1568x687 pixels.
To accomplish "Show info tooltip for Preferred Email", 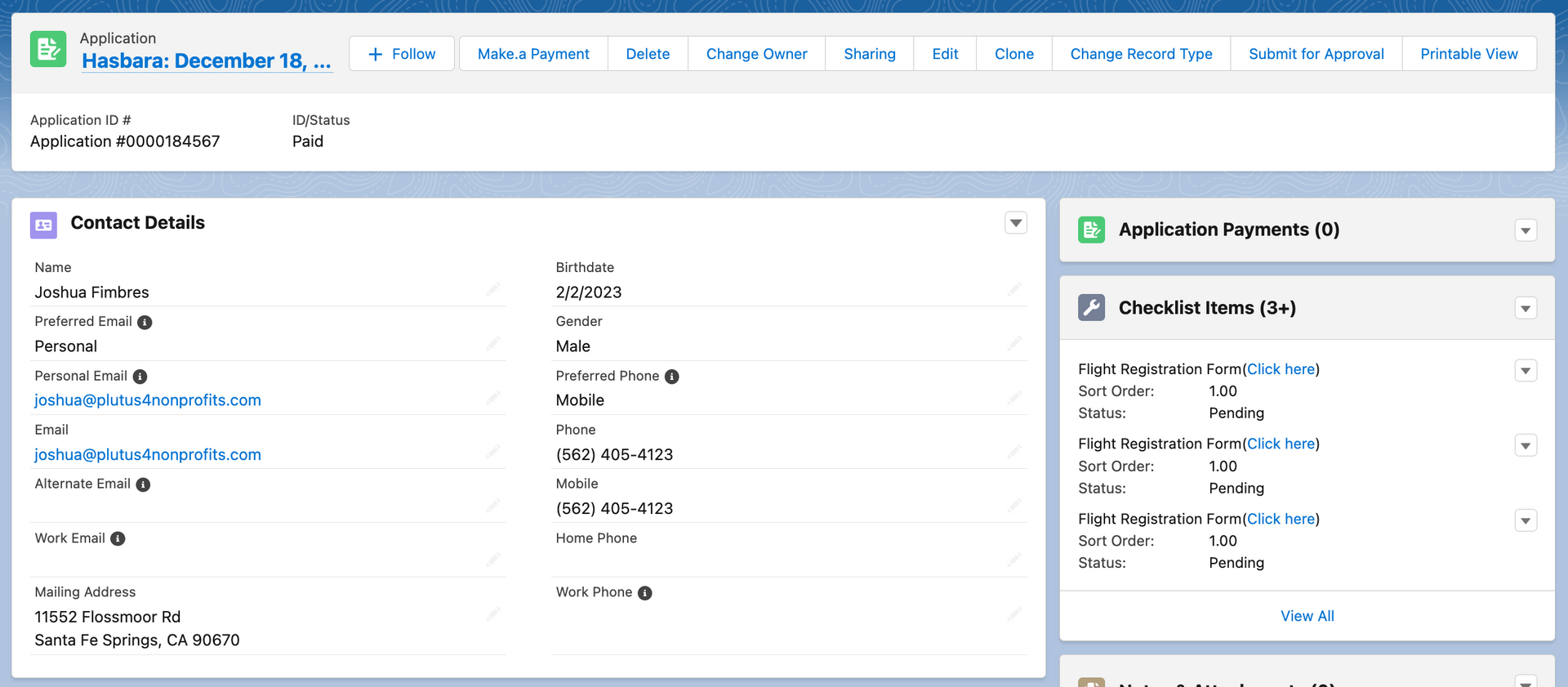I will click(x=145, y=323).
